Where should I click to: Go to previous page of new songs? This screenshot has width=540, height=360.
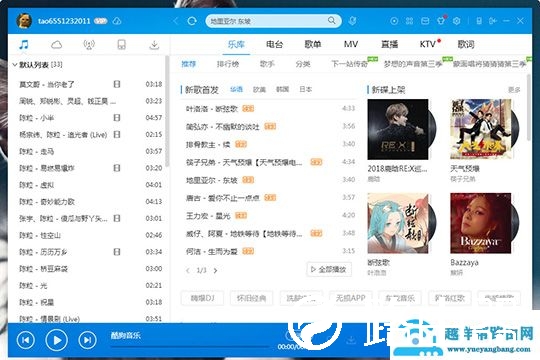(188, 270)
